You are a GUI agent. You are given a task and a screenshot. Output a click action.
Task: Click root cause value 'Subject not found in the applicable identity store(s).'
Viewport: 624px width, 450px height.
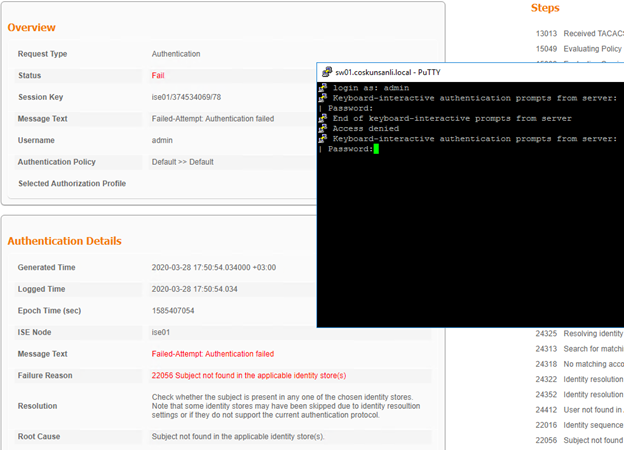point(238,436)
